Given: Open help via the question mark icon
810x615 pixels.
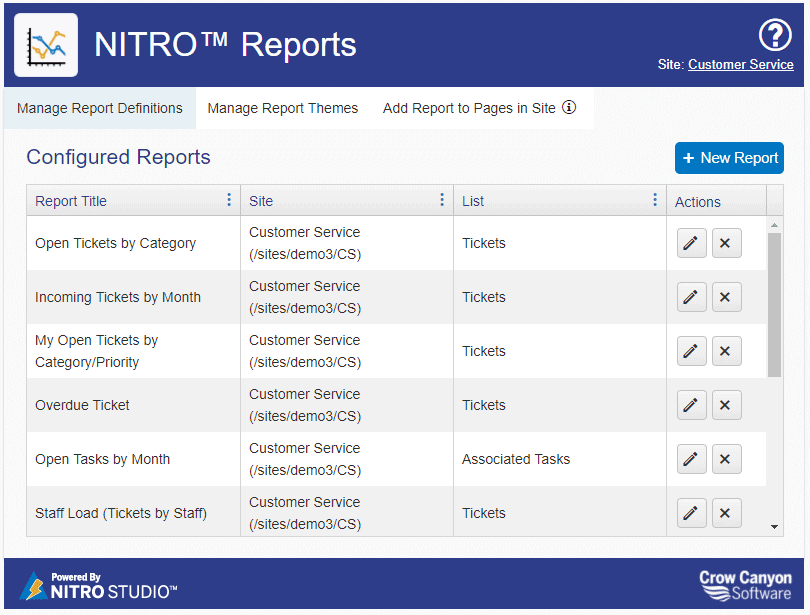Looking at the screenshot, I should pos(775,35).
